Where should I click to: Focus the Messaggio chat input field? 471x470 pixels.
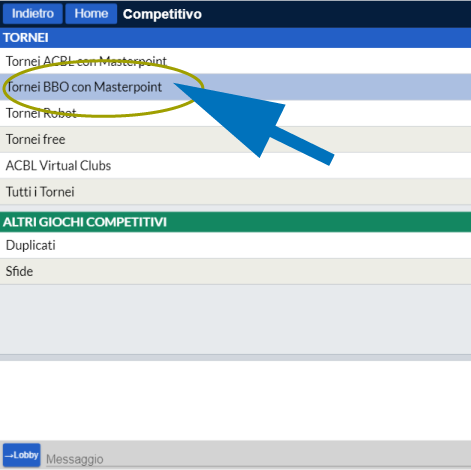pyautogui.click(x=258, y=459)
